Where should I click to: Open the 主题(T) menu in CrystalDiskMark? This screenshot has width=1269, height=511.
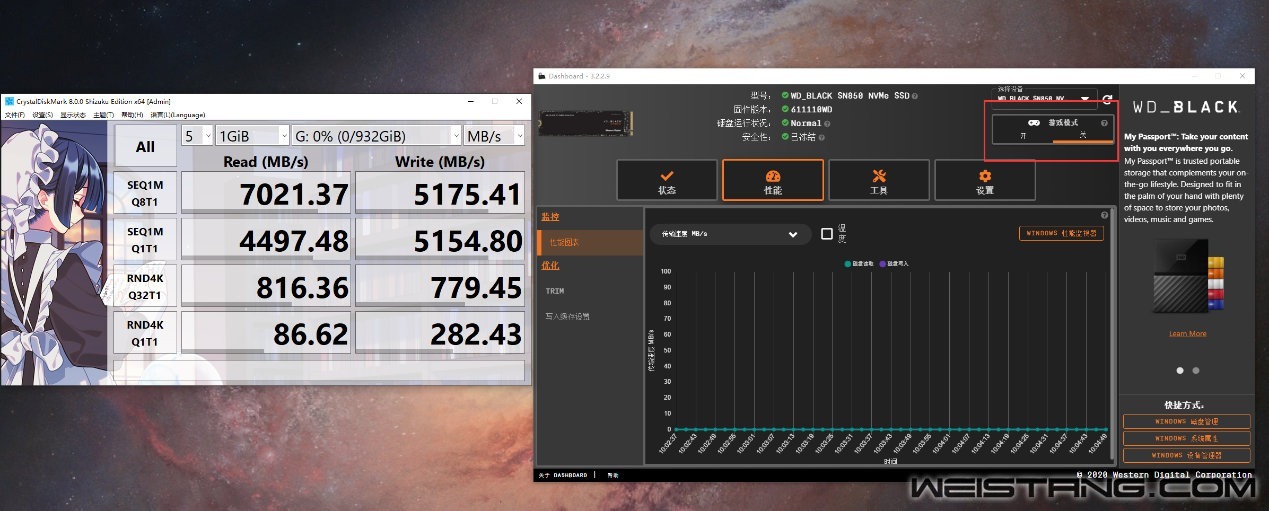coord(102,114)
